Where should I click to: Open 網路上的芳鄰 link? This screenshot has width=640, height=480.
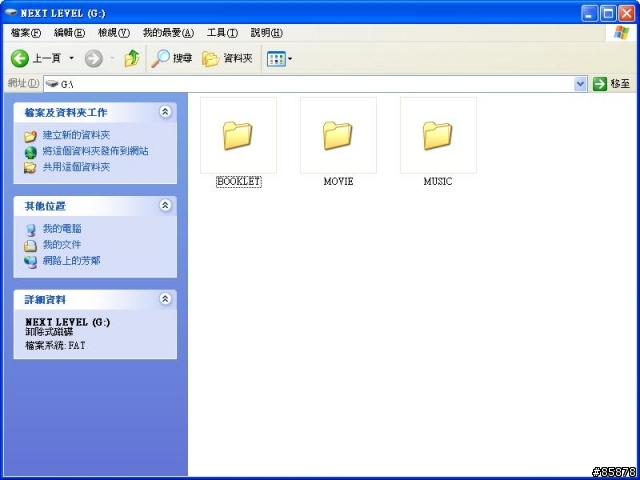coord(71,260)
